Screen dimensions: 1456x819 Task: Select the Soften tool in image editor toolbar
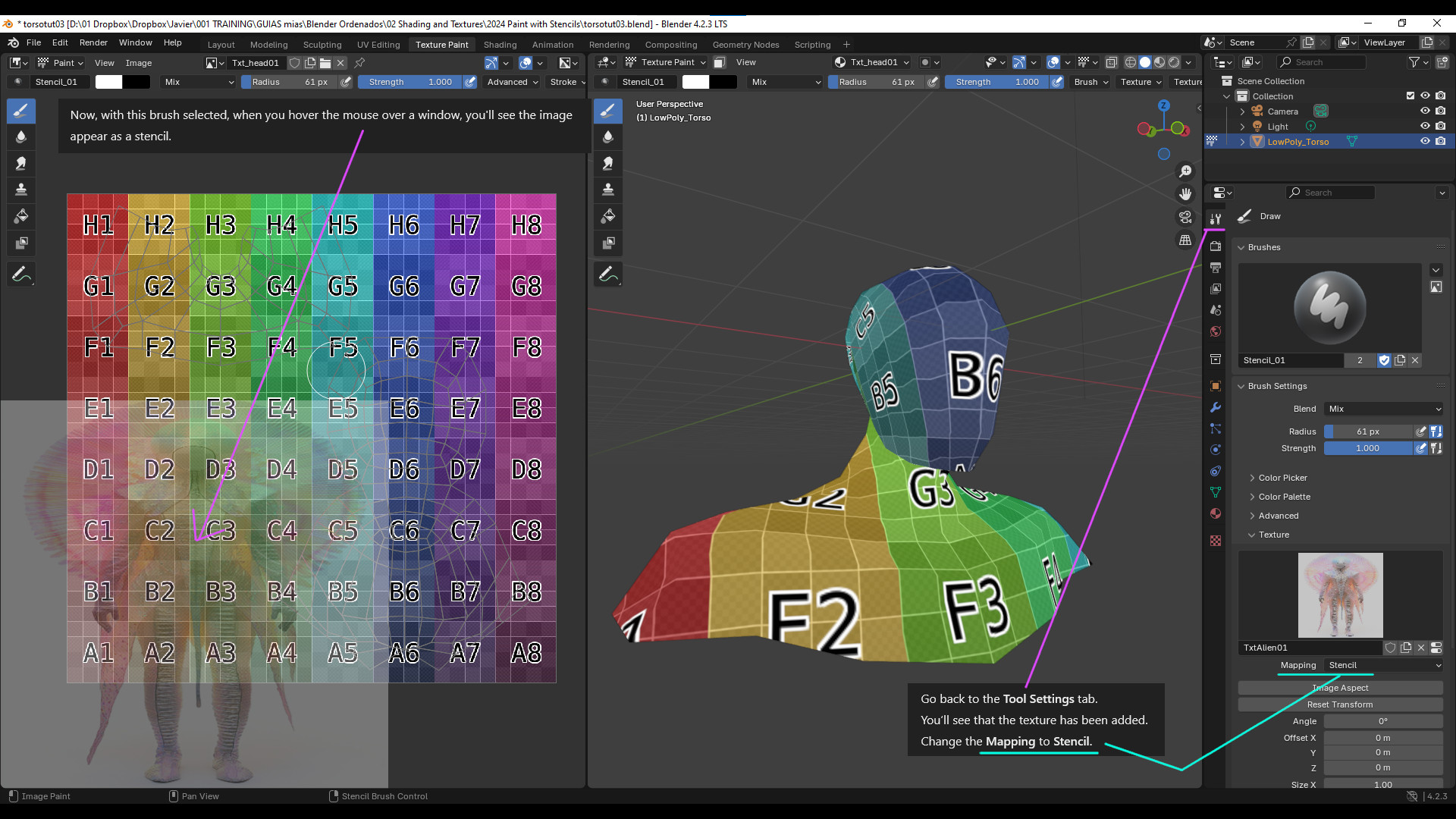tap(21, 137)
